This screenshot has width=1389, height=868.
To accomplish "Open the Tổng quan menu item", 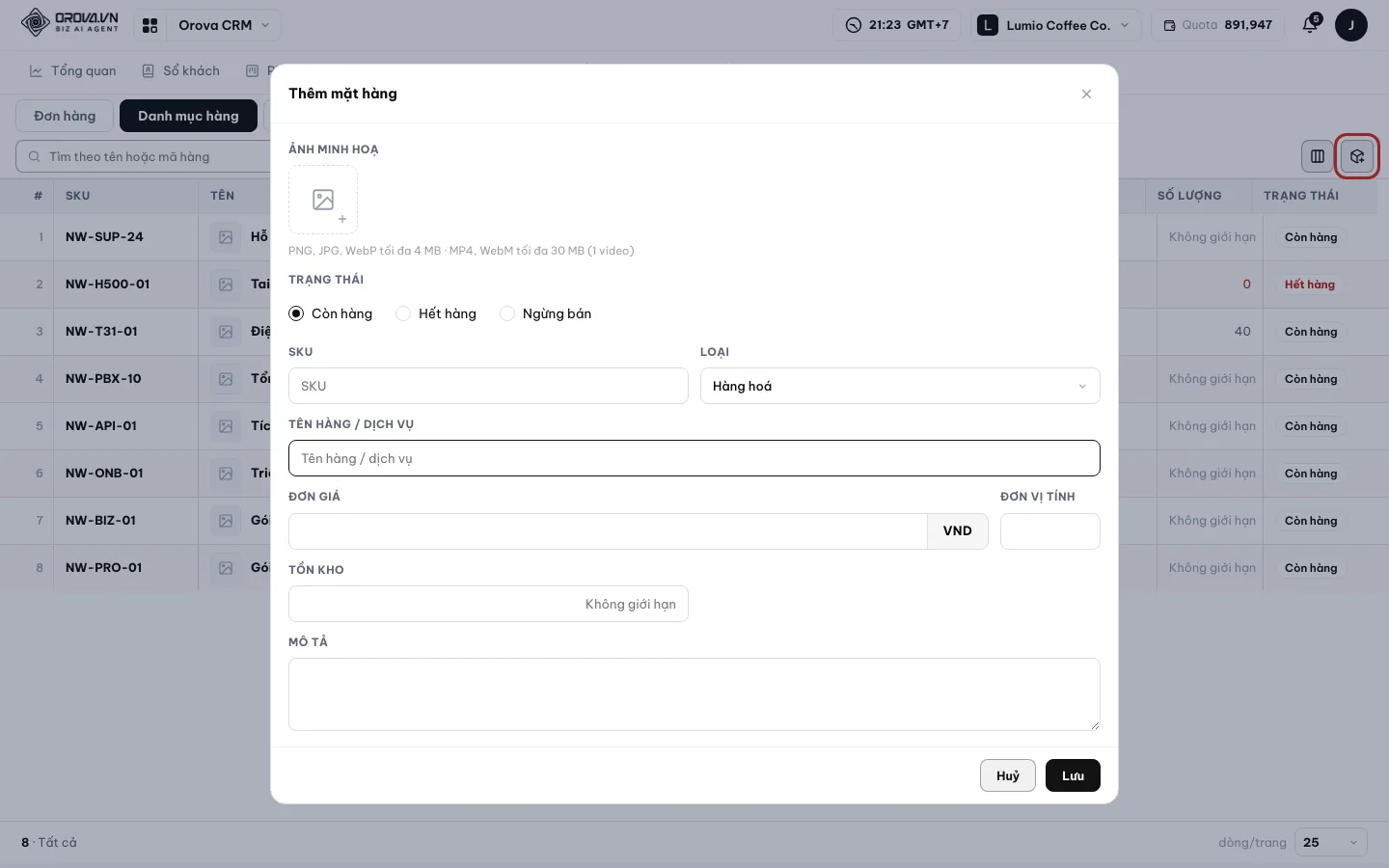I will click(x=72, y=70).
